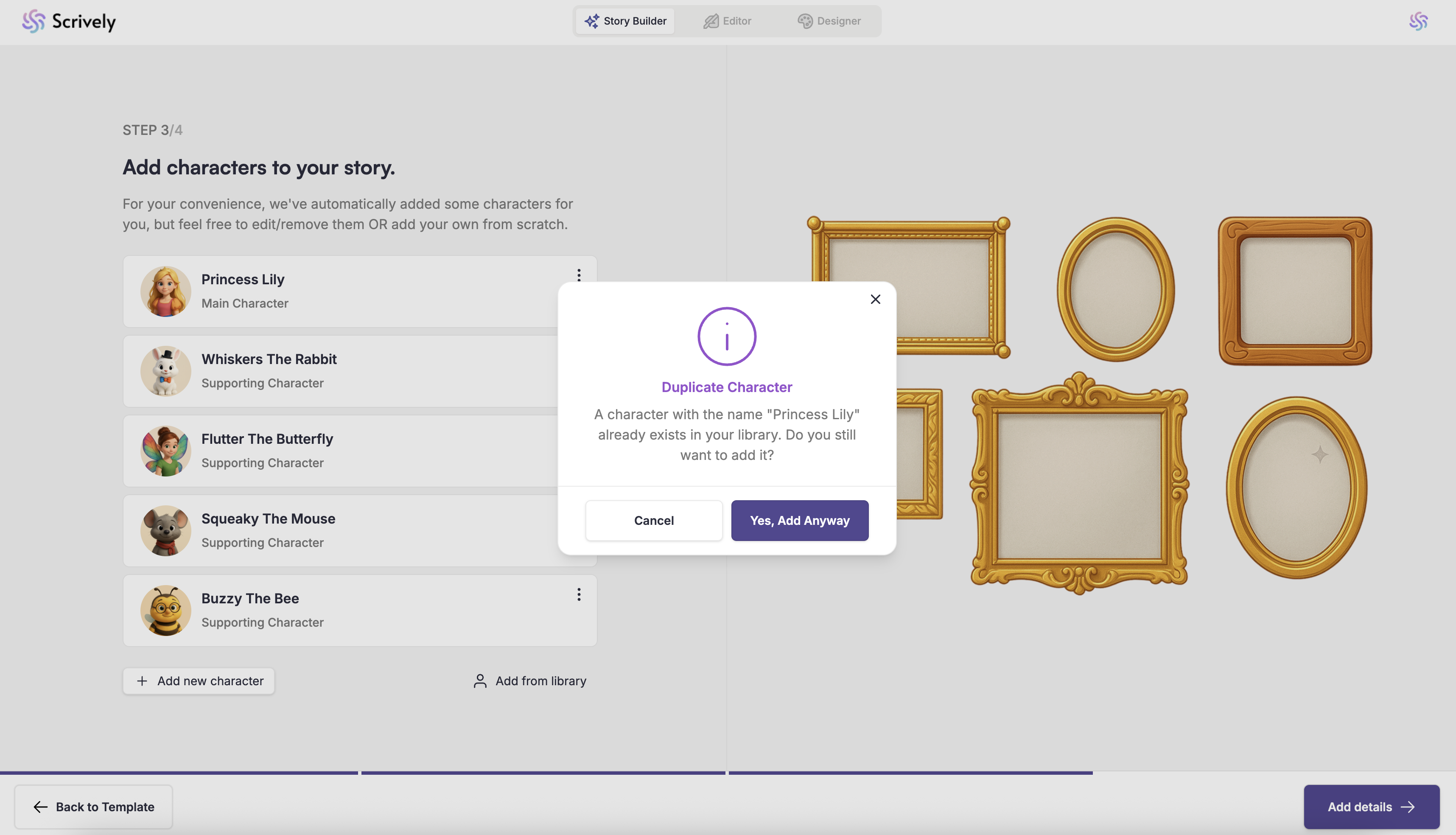Open the profile swirl icon at top right
Viewport: 1456px width, 835px height.
(x=1418, y=22)
